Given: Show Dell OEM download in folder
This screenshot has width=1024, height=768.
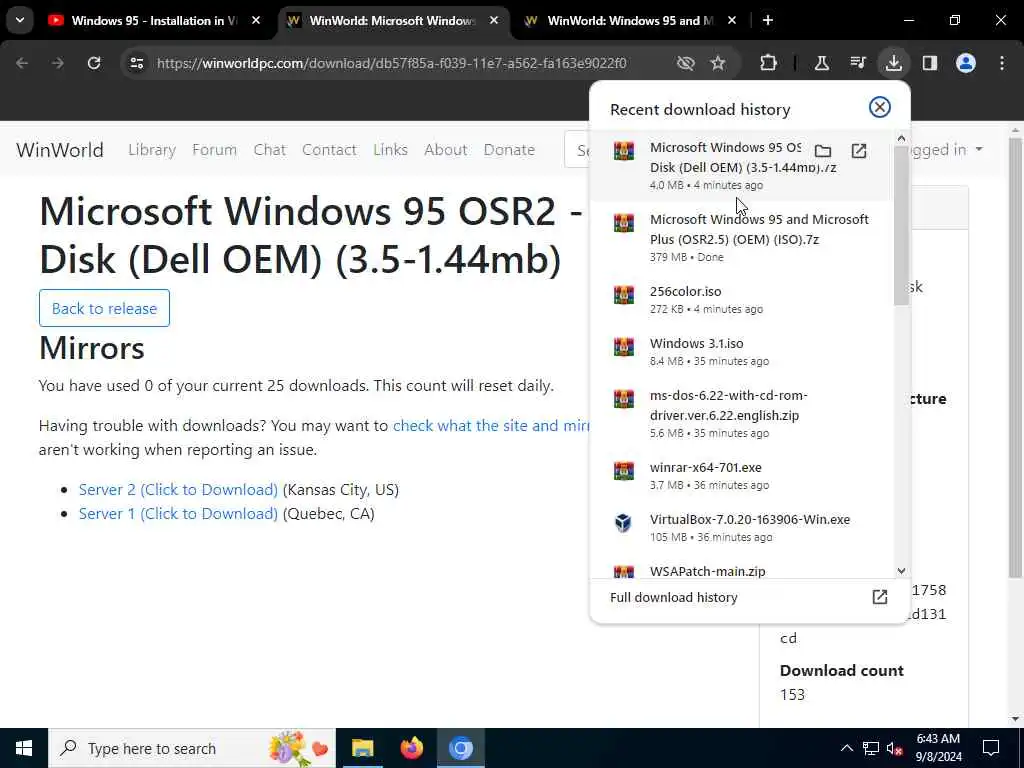Looking at the screenshot, I should (x=823, y=152).
